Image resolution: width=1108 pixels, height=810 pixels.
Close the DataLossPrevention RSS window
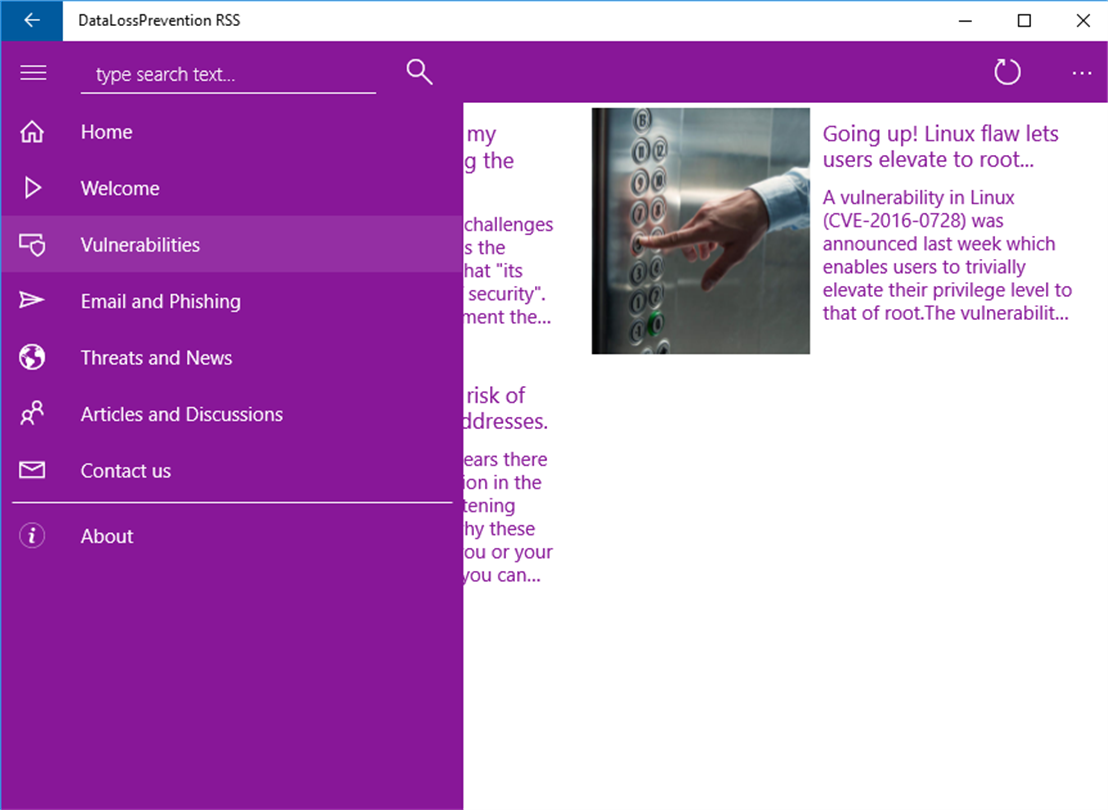[x=1083, y=20]
